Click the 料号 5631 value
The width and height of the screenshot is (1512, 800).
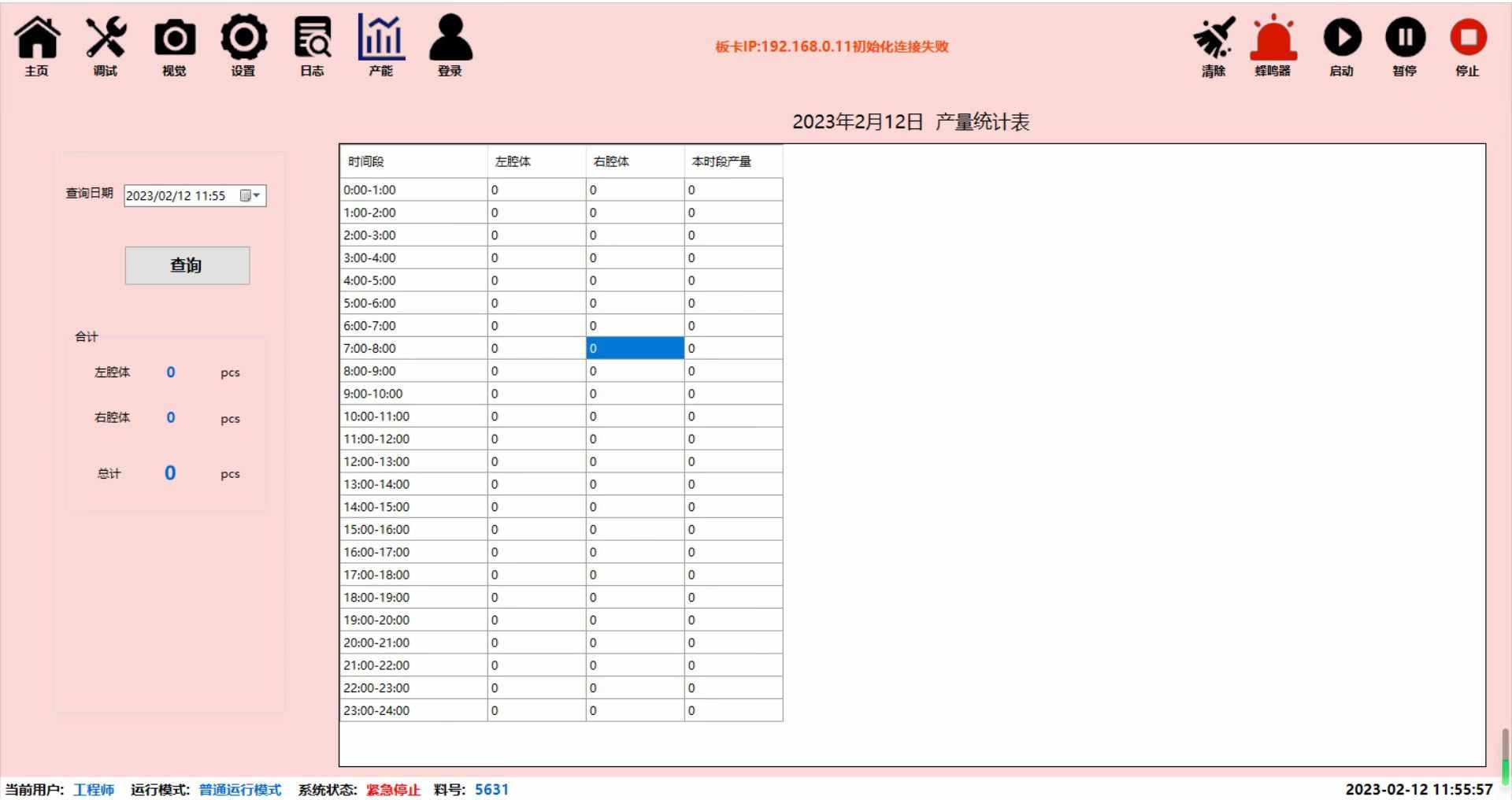492,790
